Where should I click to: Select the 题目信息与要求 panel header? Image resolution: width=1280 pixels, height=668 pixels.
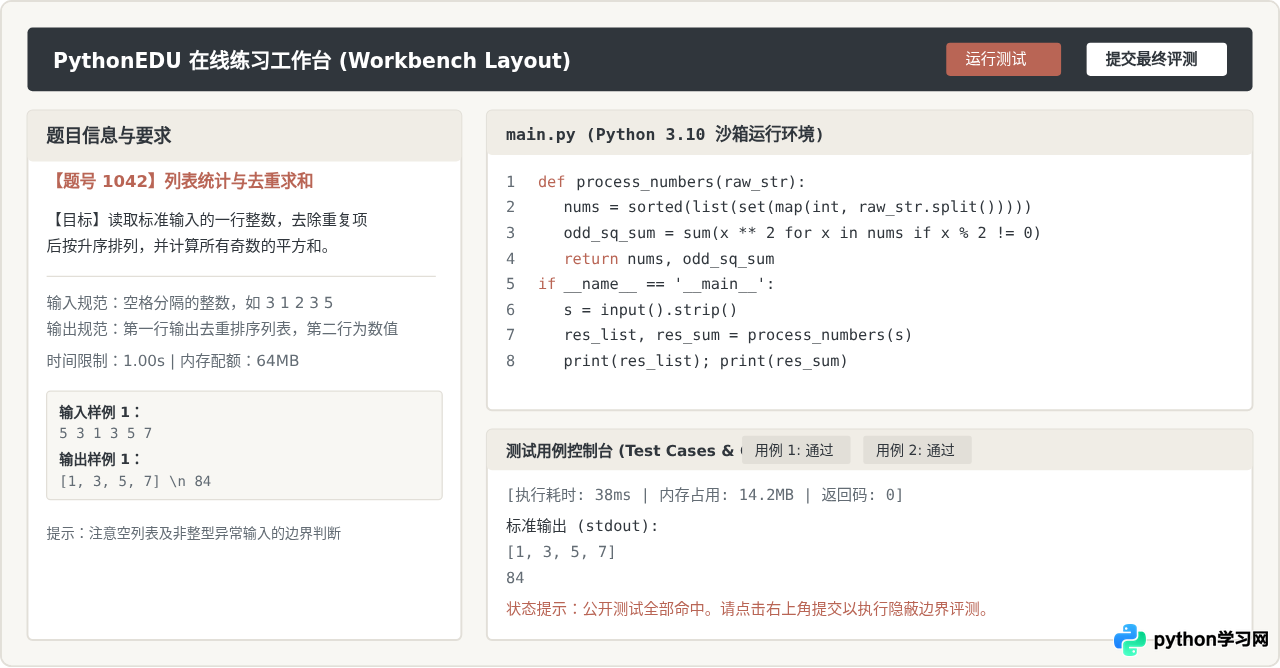tap(245, 136)
